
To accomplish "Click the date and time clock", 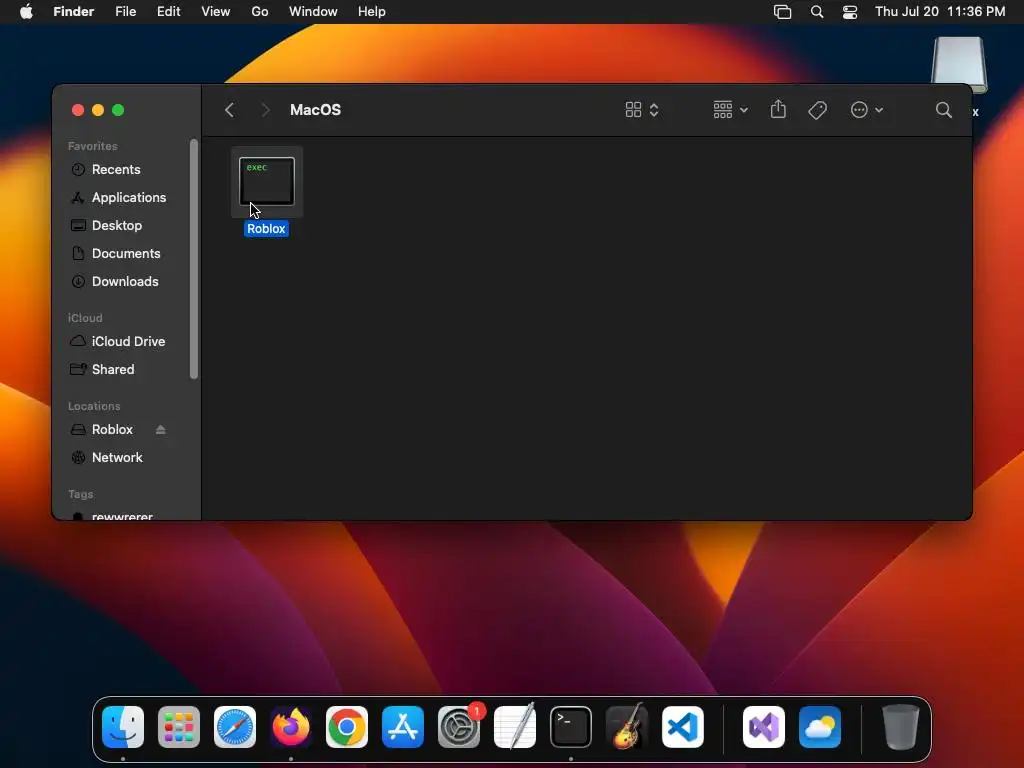I will [940, 12].
